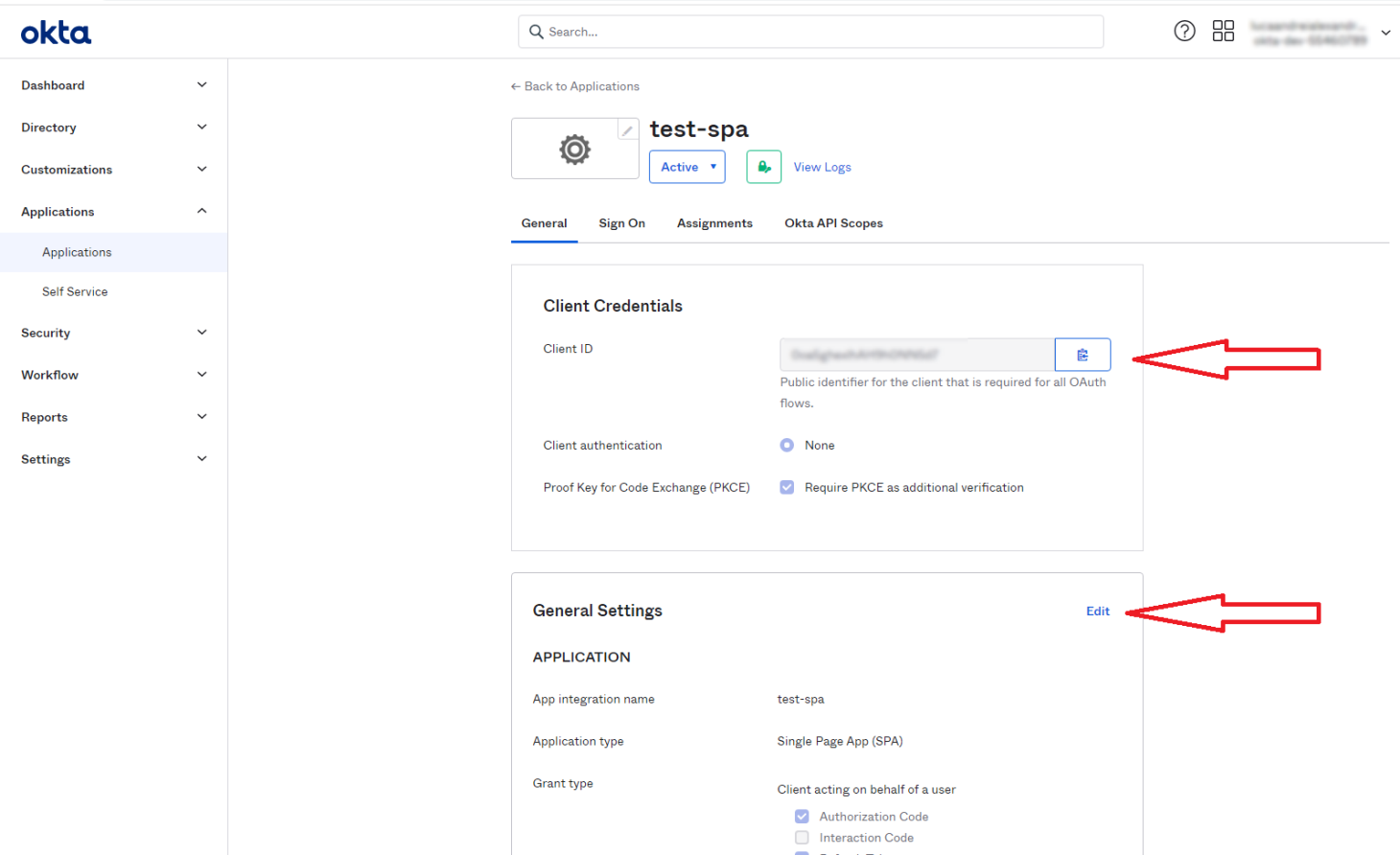This screenshot has width=1400, height=855.
Task: Click the green assign user icon button
Action: pos(763,167)
